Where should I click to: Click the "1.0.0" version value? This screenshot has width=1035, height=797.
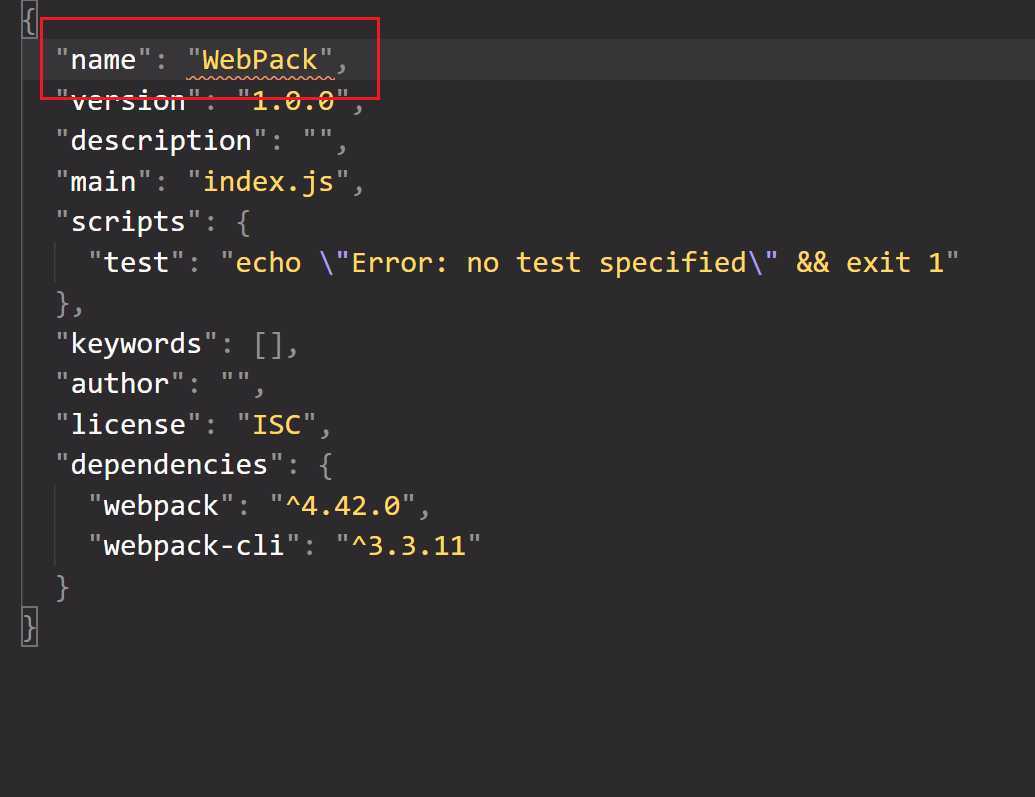coord(293,101)
